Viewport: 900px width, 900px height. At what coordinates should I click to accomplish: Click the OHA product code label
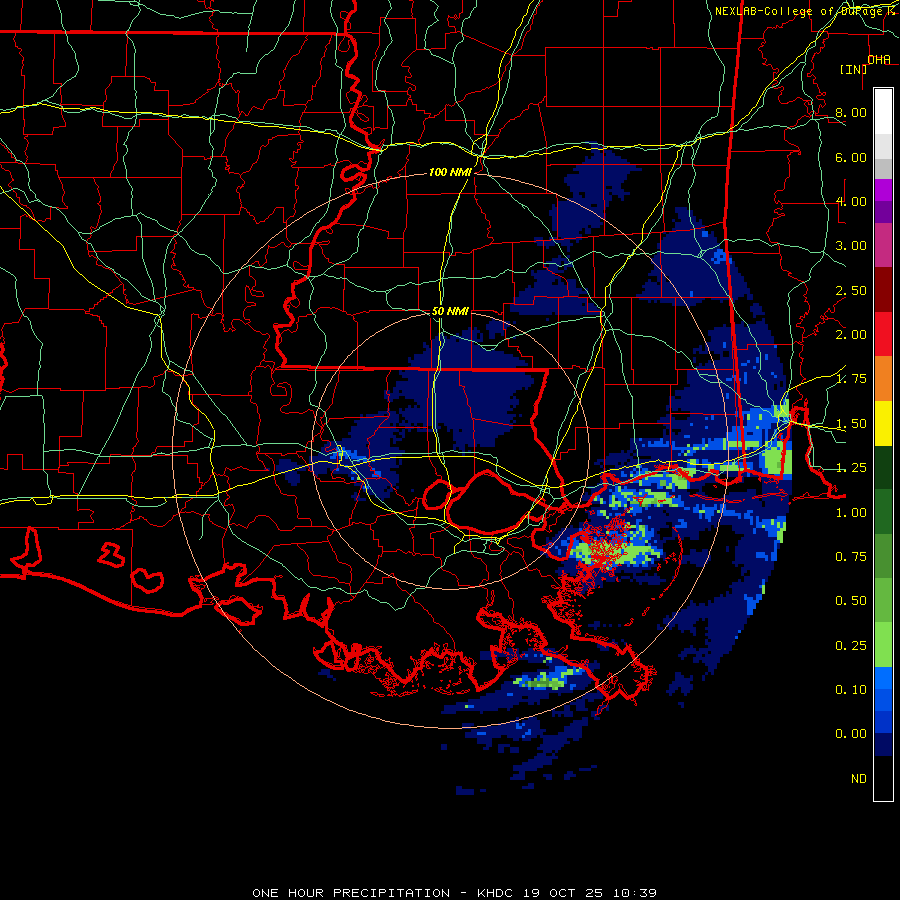click(x=879, y=60)
